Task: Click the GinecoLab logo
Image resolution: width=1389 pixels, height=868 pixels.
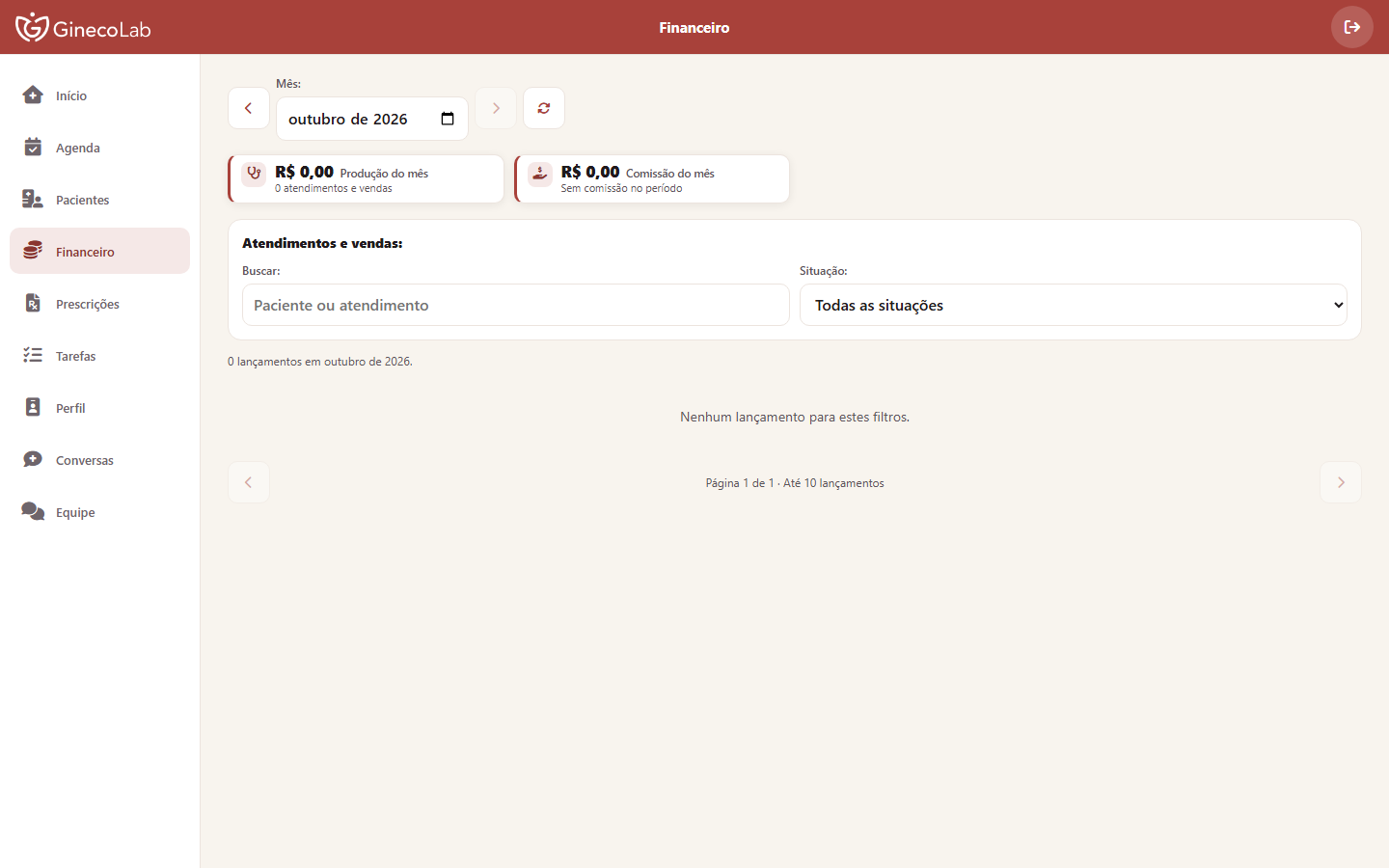Action: [x=83, y=27]
